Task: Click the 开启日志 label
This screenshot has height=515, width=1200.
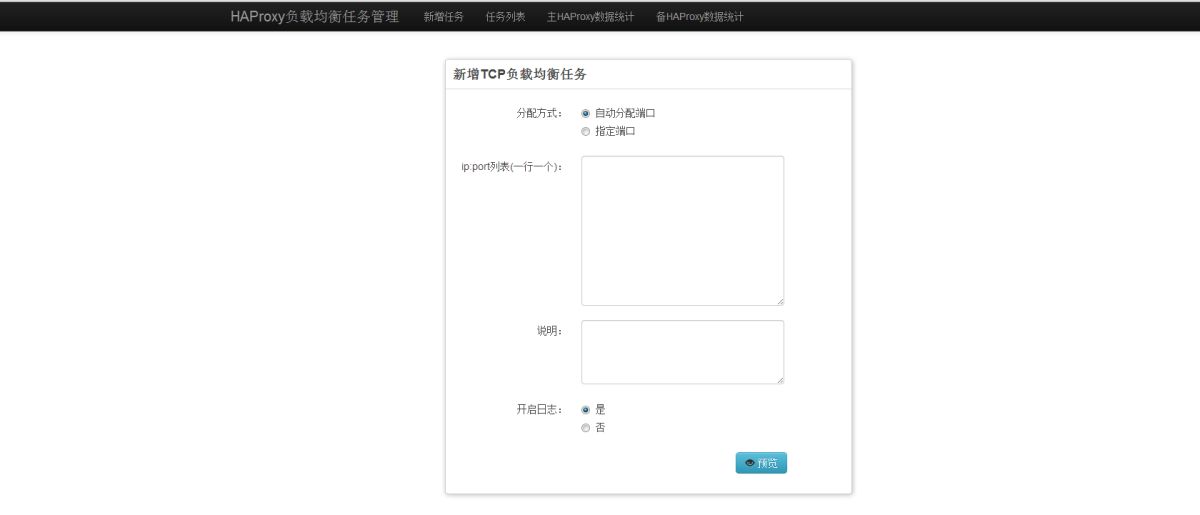Action: click(x=539, y=409)
